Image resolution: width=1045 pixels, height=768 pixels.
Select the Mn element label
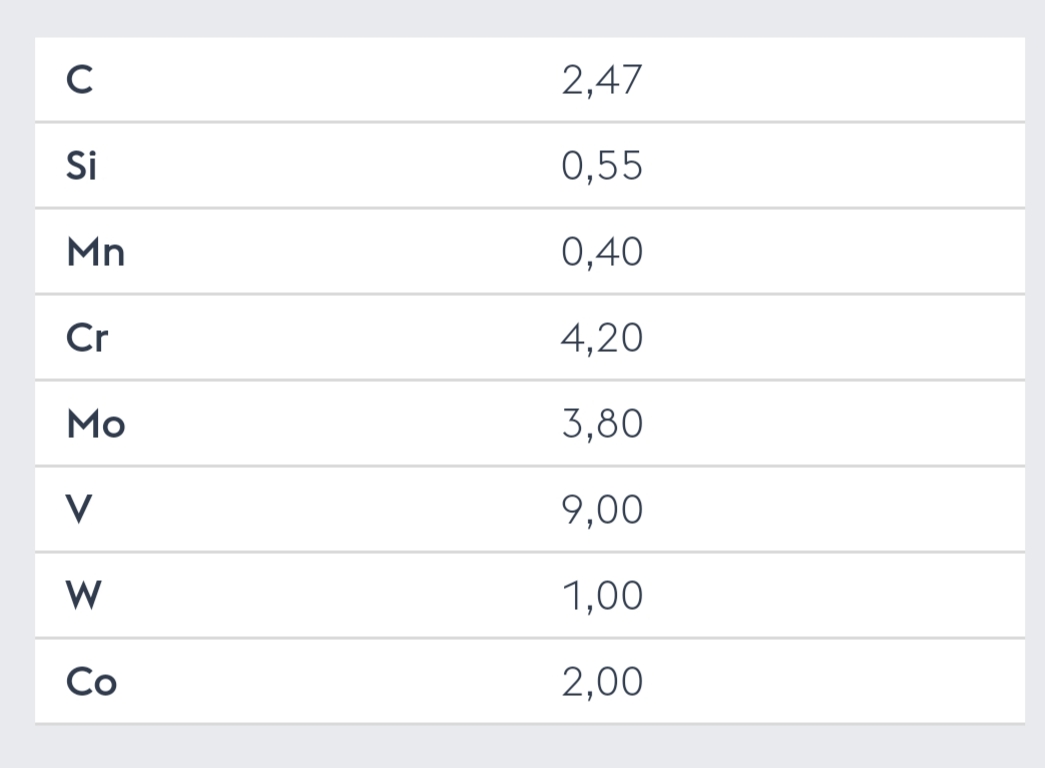96,252
